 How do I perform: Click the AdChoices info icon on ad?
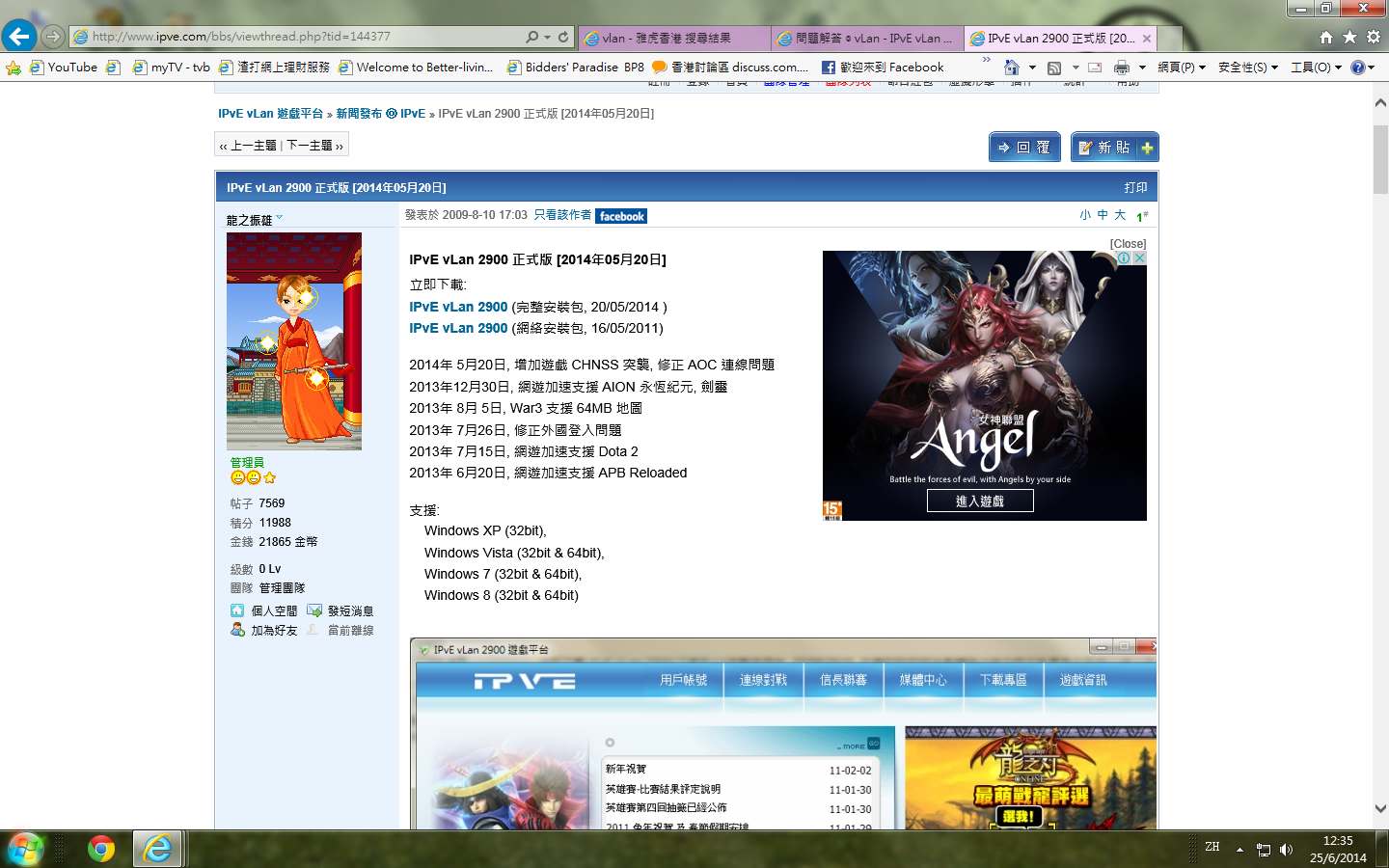pyautogui.click(x=1124, y=258)
